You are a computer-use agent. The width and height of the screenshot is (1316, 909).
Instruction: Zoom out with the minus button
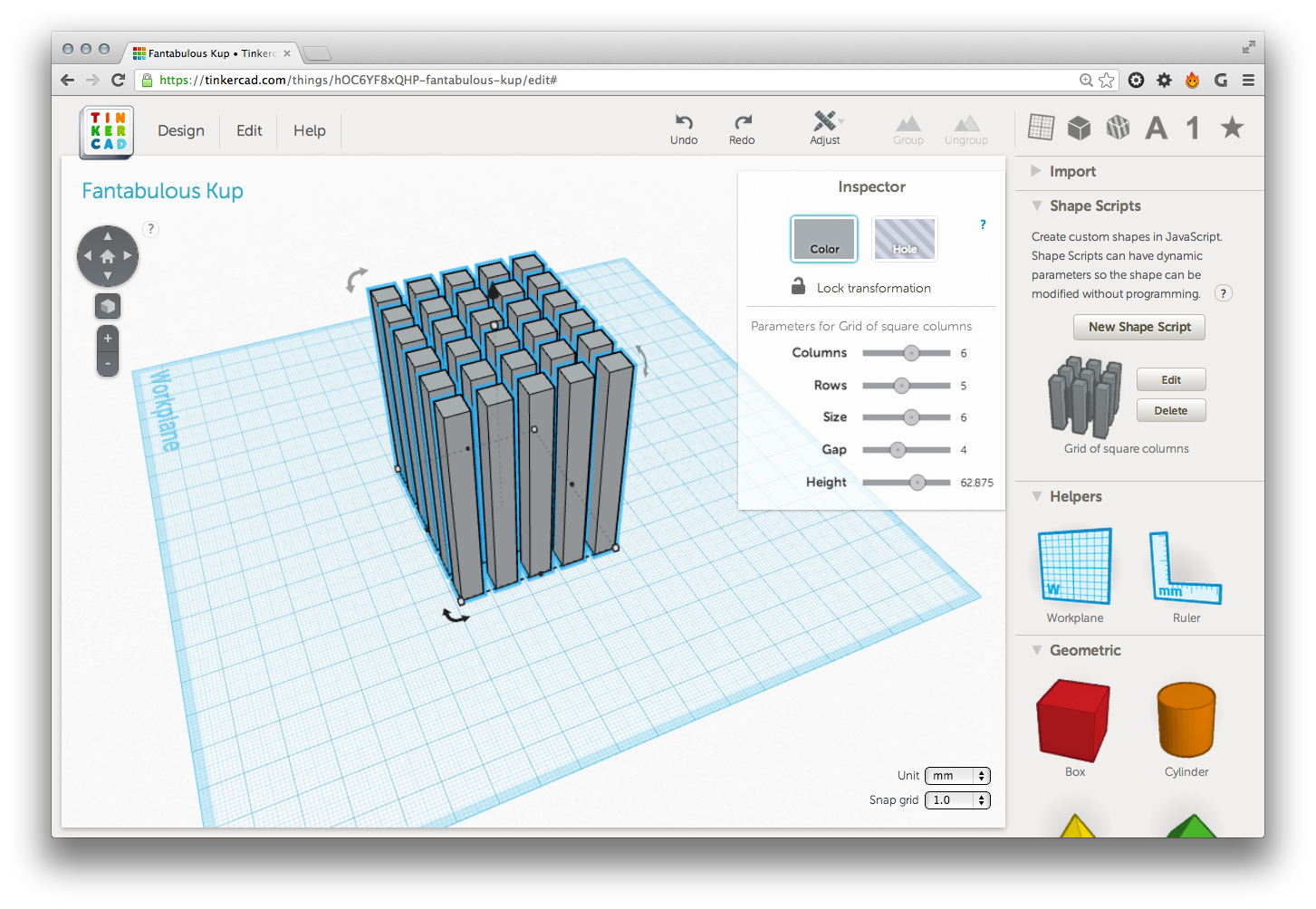point(108,364)
